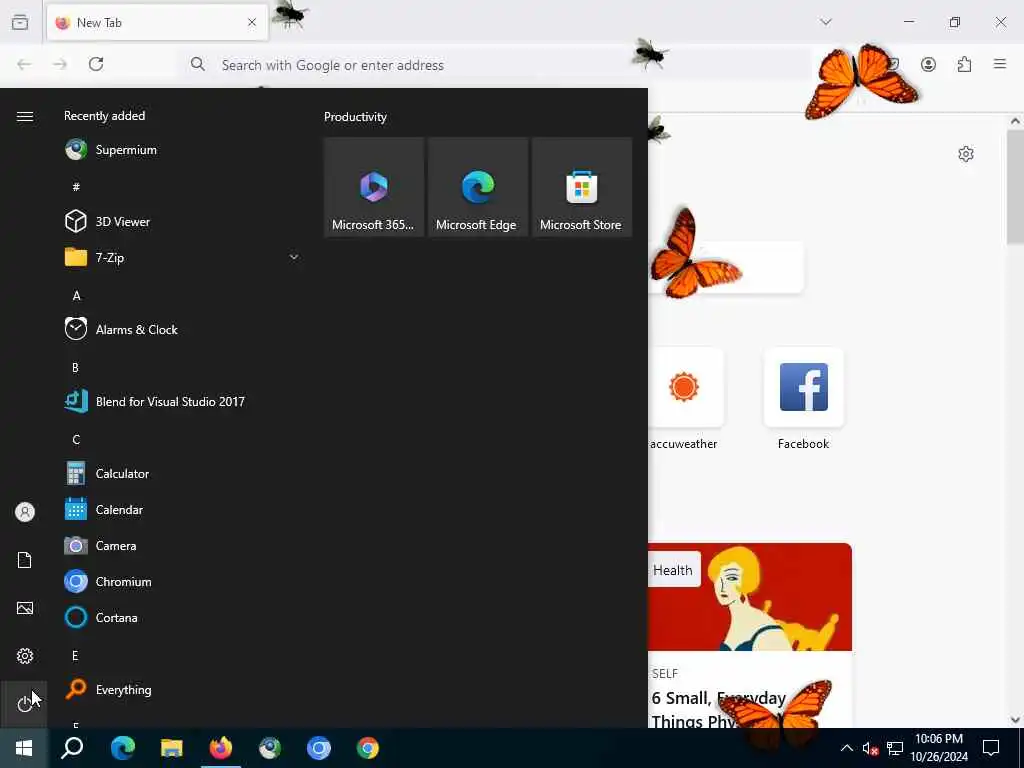1024x768 pixels.
Task: Click the Productivity group title
Action: pyautogui.click(x=355, y=117)
